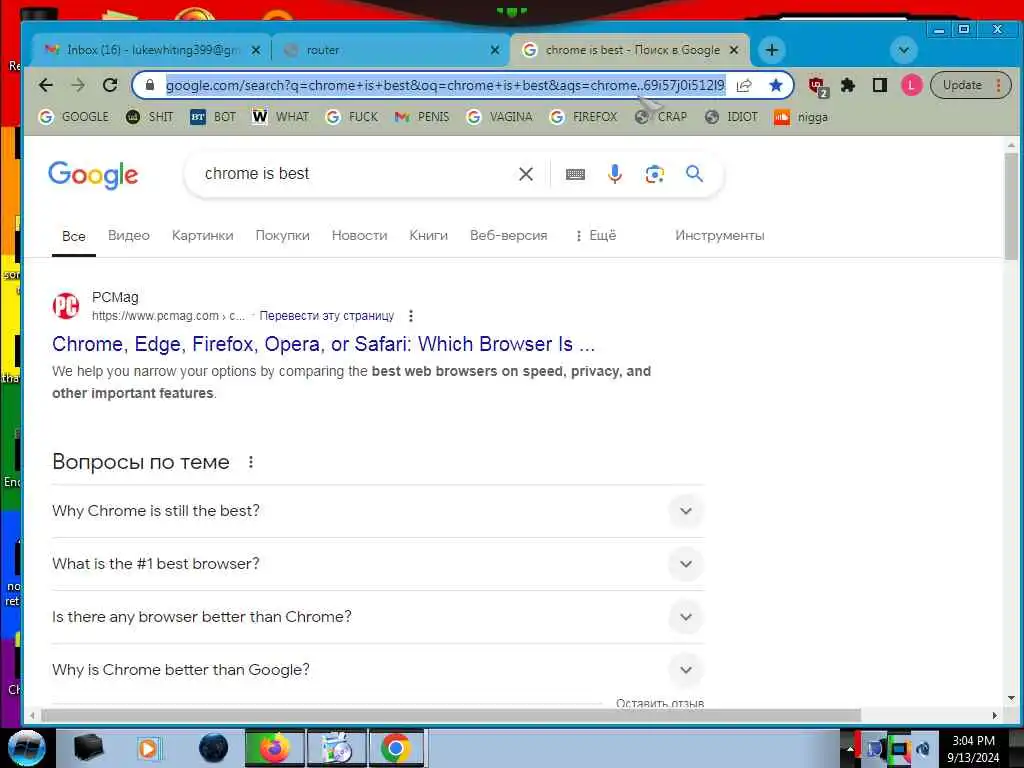Reload the current page

[x=110, y=85]
